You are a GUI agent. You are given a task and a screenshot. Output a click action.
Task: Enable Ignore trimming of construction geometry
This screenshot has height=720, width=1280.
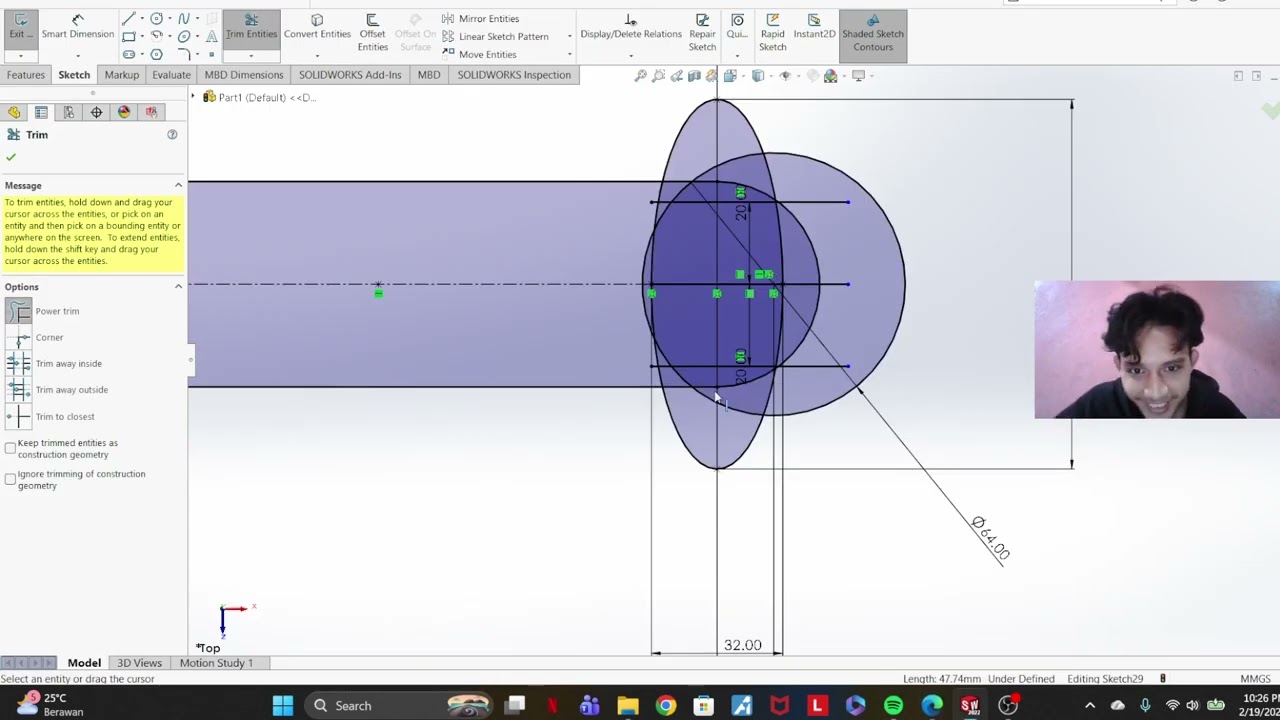(x=10, y=479)
